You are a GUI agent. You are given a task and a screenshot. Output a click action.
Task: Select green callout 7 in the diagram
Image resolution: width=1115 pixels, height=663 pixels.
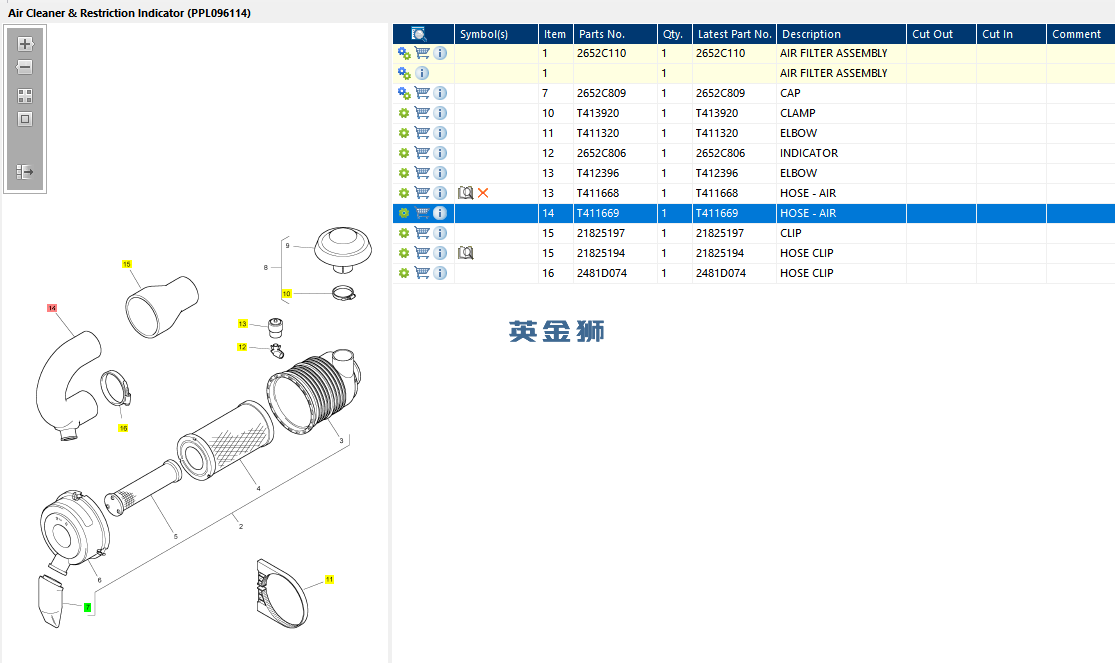87,608
